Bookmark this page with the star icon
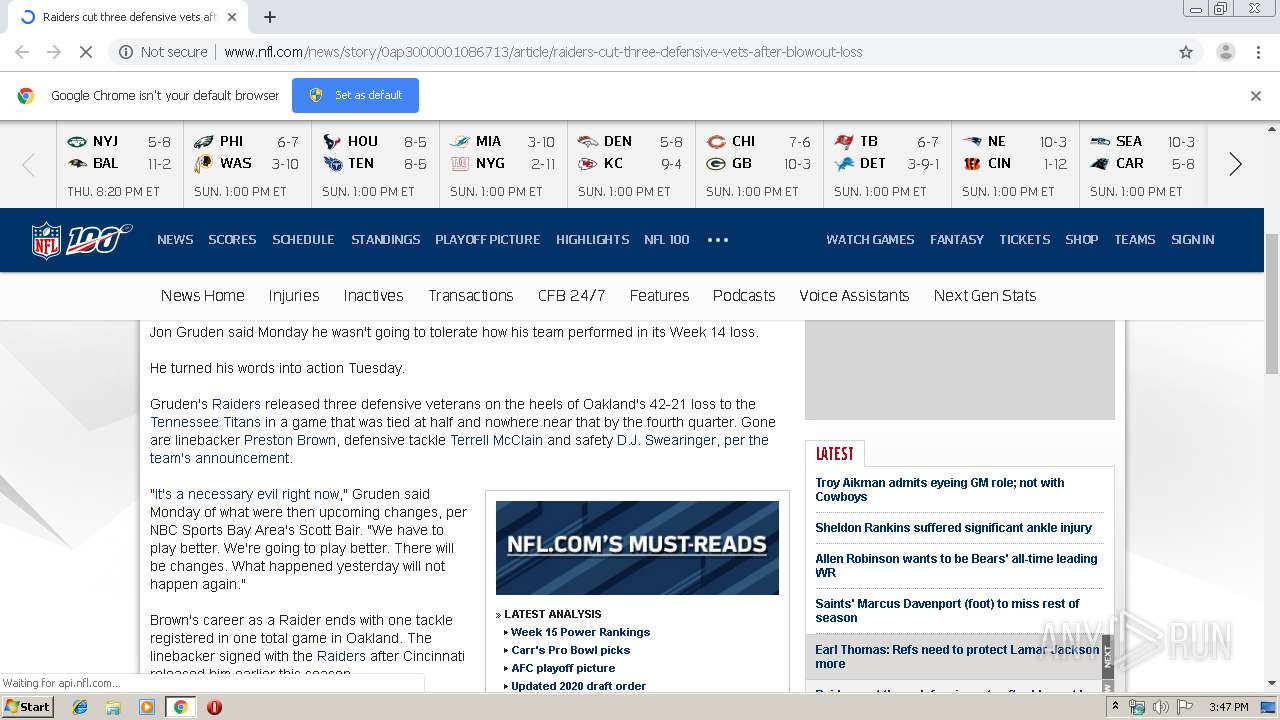This screenshot has height=720, width=1280. tap(1186, 52)
